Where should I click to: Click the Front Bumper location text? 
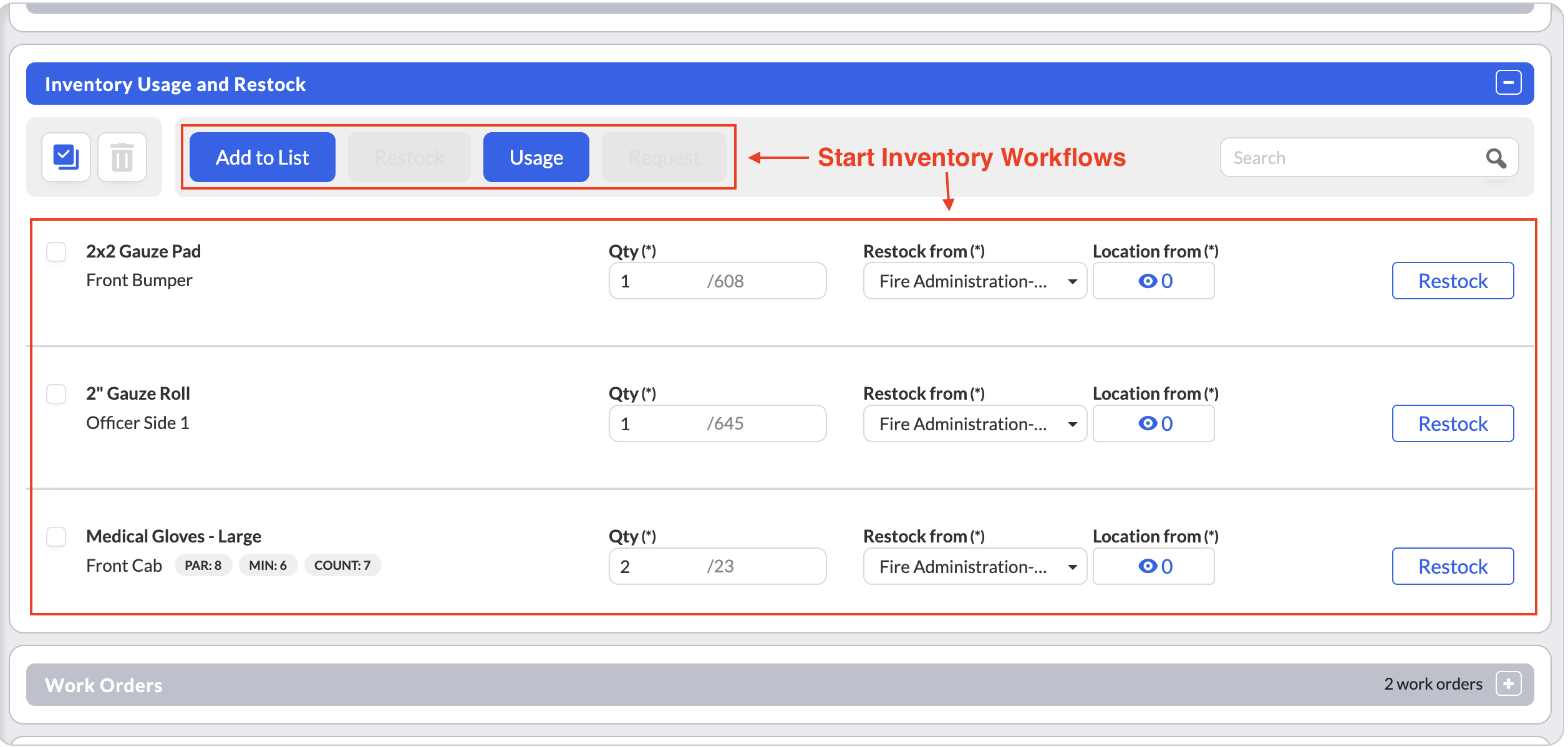click(x=139, y=281)
